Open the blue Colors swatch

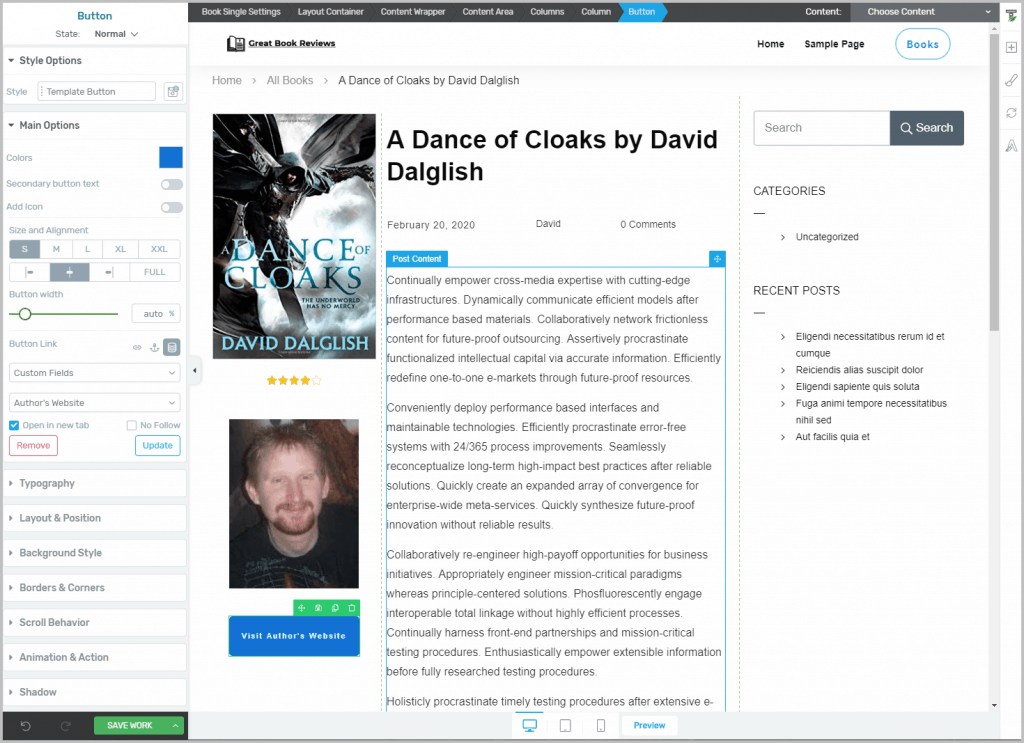171,158
